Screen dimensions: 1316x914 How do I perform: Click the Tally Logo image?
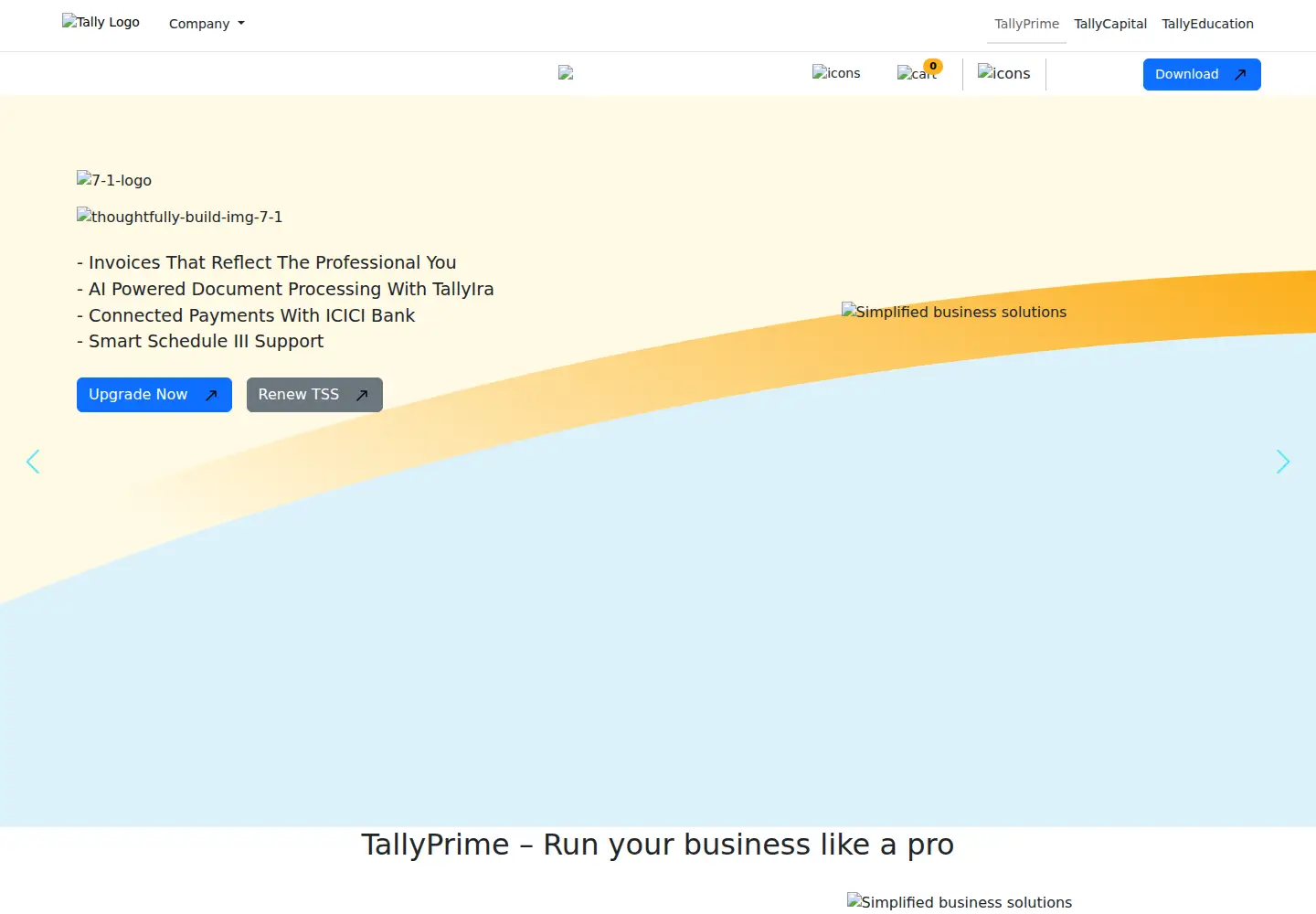click(101, 22)
